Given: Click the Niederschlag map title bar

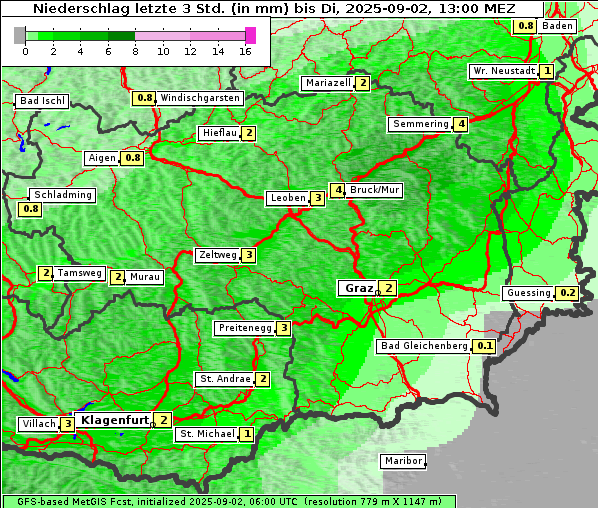Looking at the screenshot, I should point(272,8).
